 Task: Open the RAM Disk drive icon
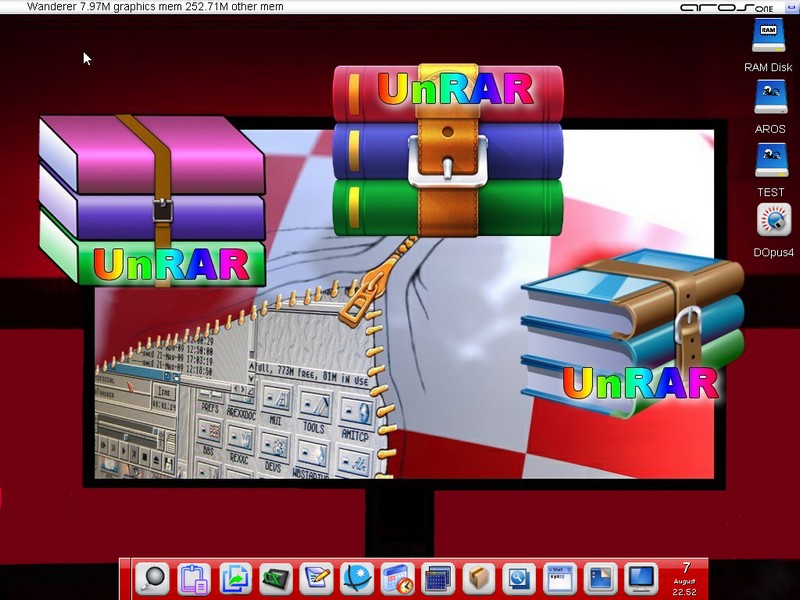768,35
